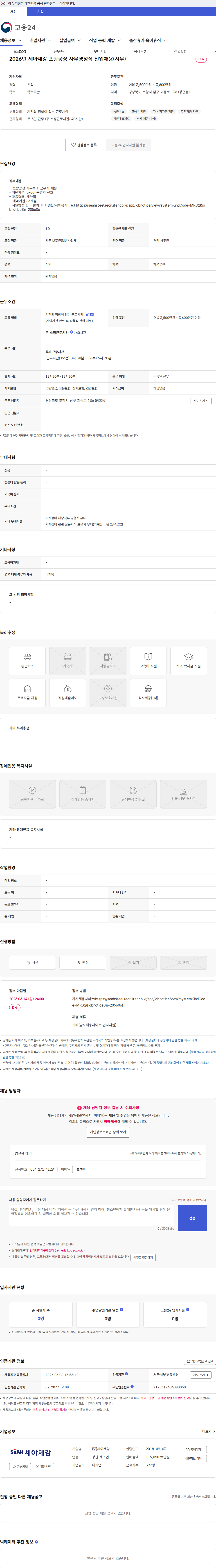The width and height of the screenshot is (216, 1568).
Task: Switch to the 개인 tab
Action: [x=13, y=11]
